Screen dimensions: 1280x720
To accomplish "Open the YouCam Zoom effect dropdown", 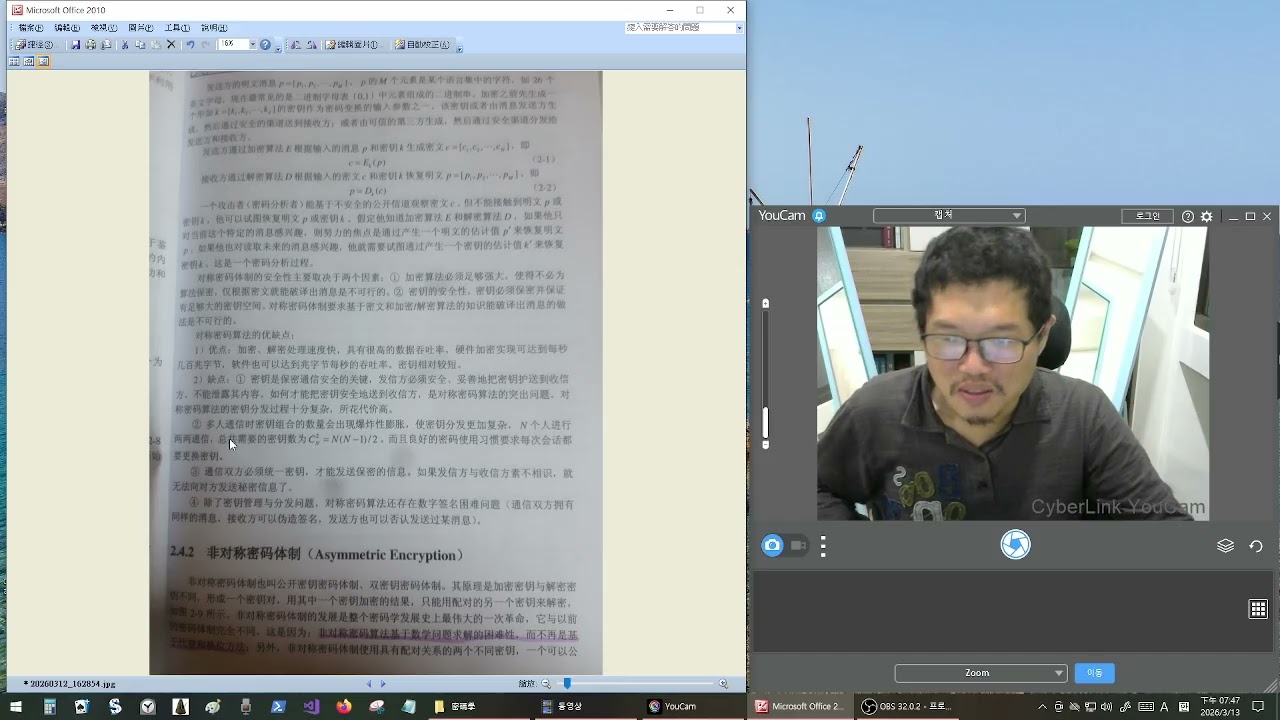I will [x=980, y=673].
